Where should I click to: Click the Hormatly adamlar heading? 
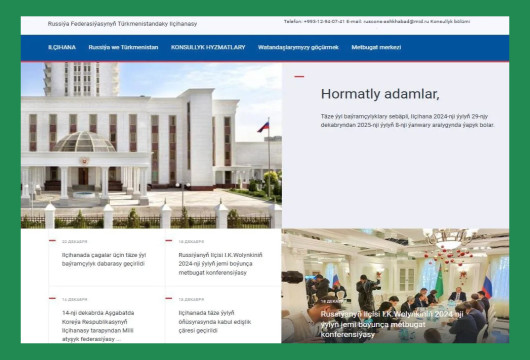point(380,94)
